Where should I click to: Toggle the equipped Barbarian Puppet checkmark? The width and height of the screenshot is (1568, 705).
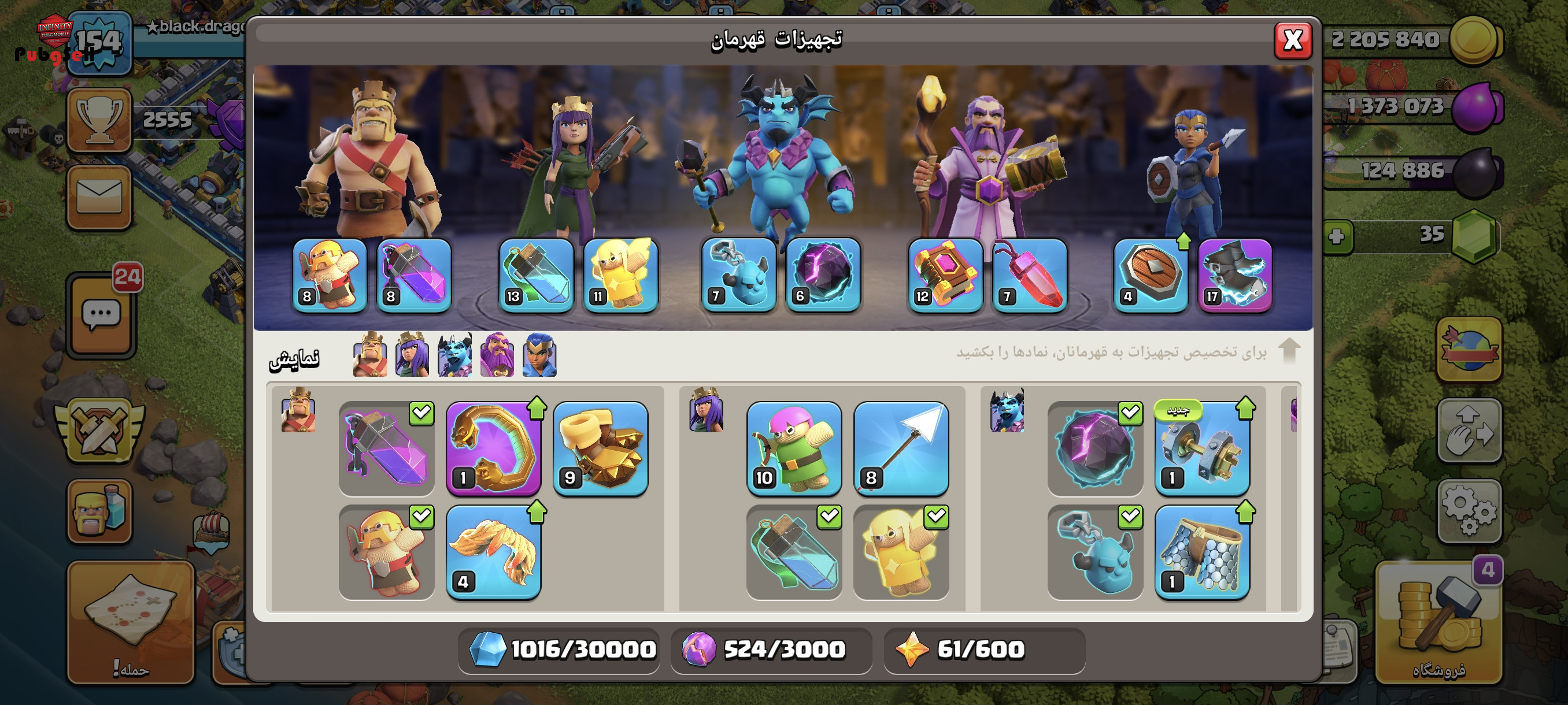point(421,517)
